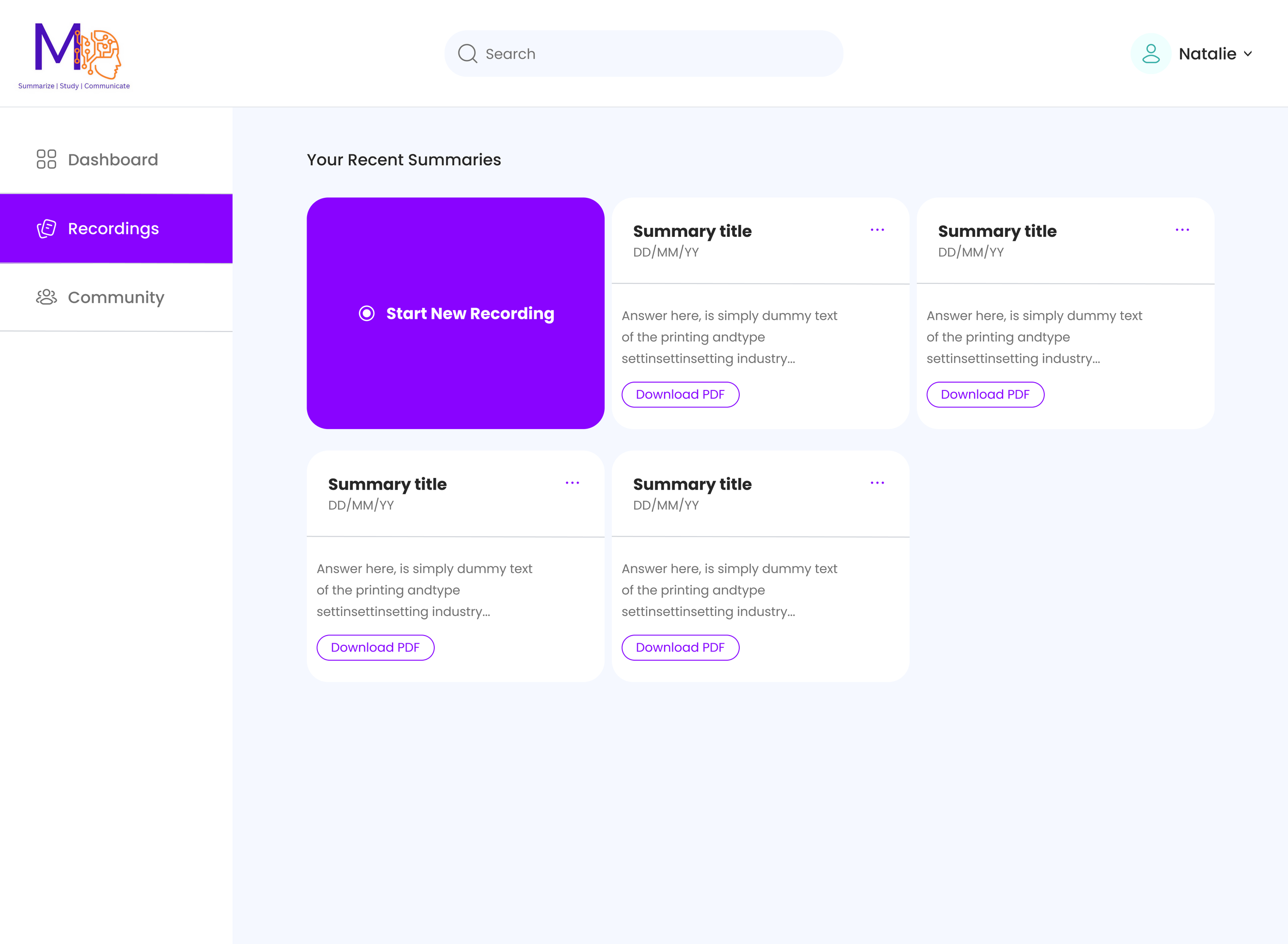Viewport: 1288px width, 944px height.
Task: Open three-dot menu on bottom-middle summary card
Action: tap(877, 483)
